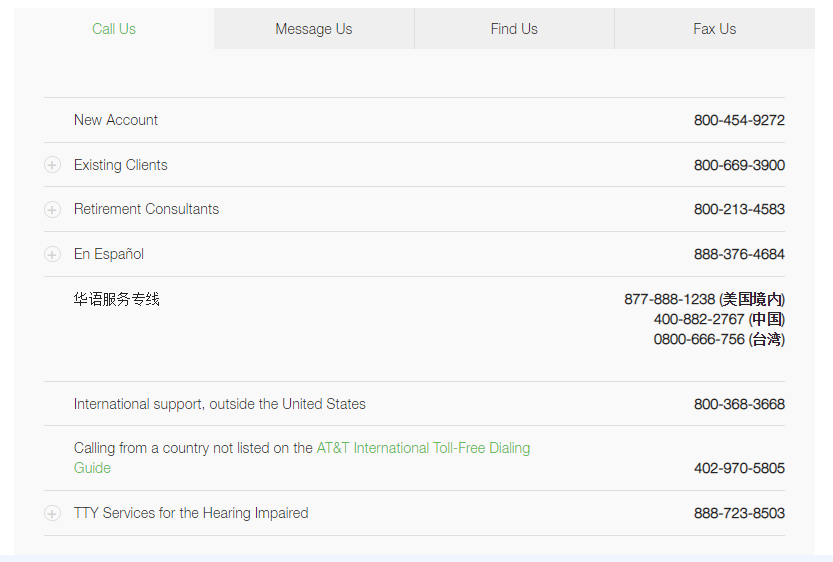Click Retirement Consultants number 800-213-4583
The height and width of the screenshot is (562, 833).
739,209
